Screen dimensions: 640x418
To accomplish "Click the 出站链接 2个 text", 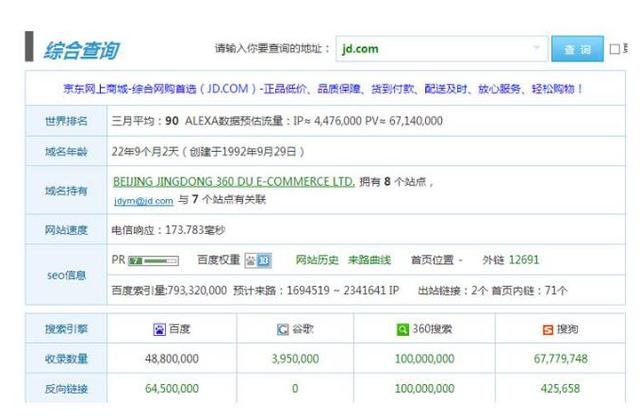I will pyautogui.click(x=452, y=291).
